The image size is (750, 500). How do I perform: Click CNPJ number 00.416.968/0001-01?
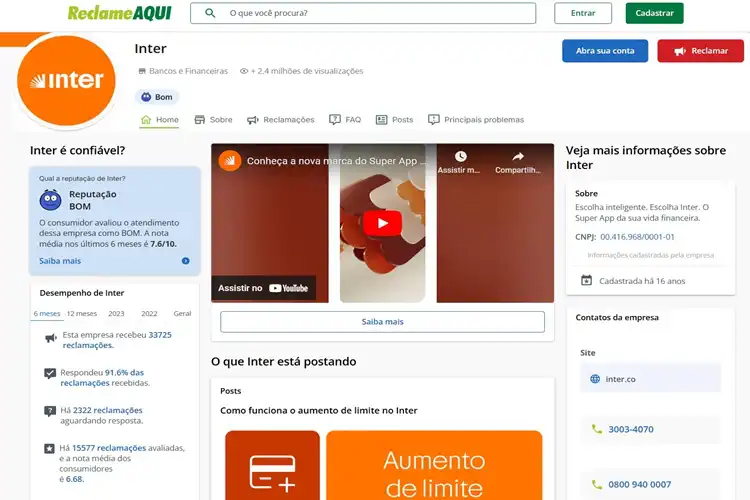[637, 237]
